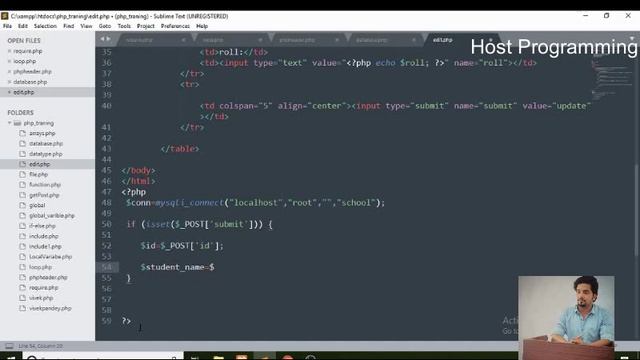Place cursor on the $student_name line

point(178,267)
